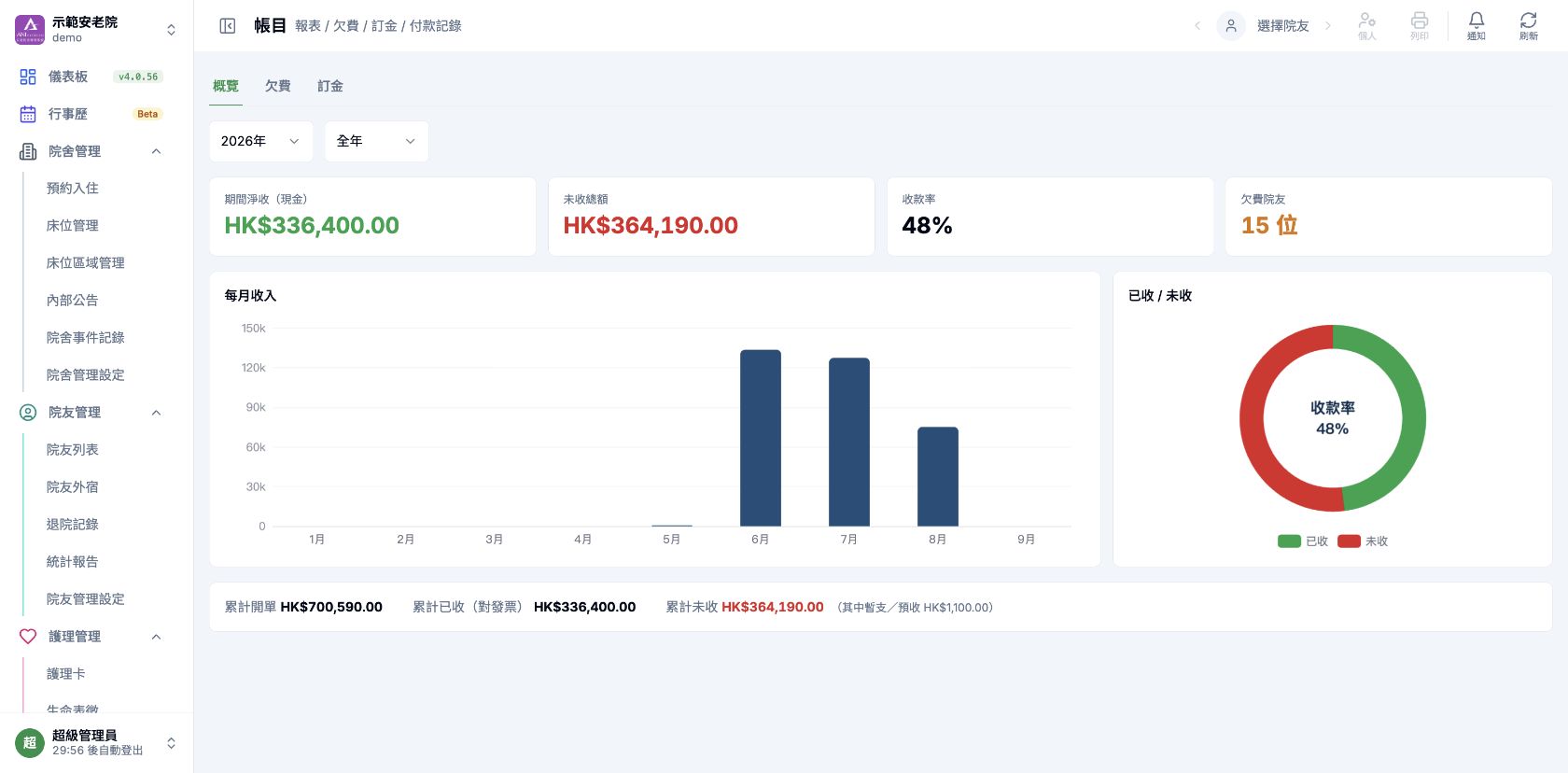Click the 院舍管理 building icon

(x=28, y=151)
